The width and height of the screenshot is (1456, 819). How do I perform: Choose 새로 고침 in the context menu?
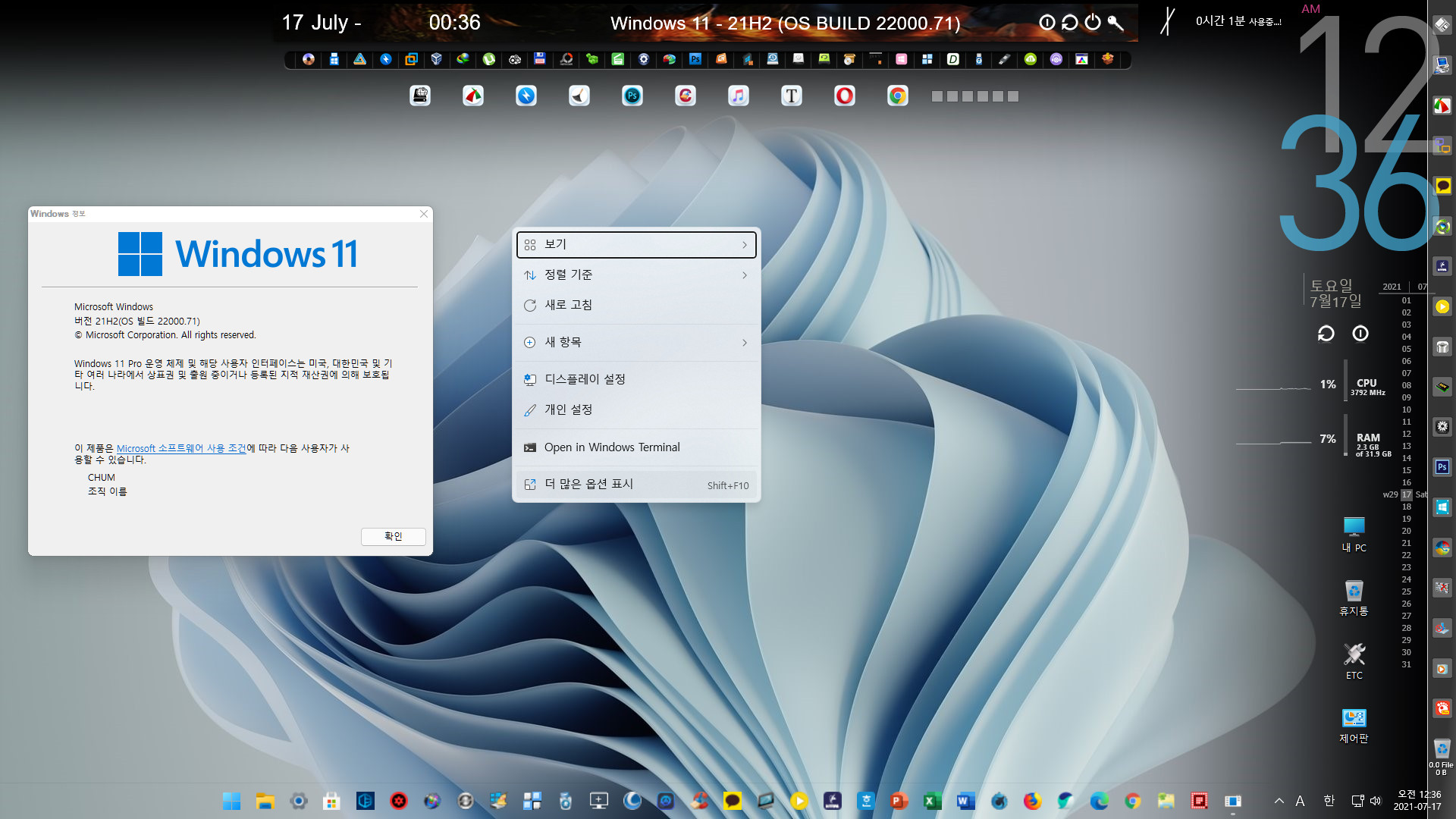(636, 305)
